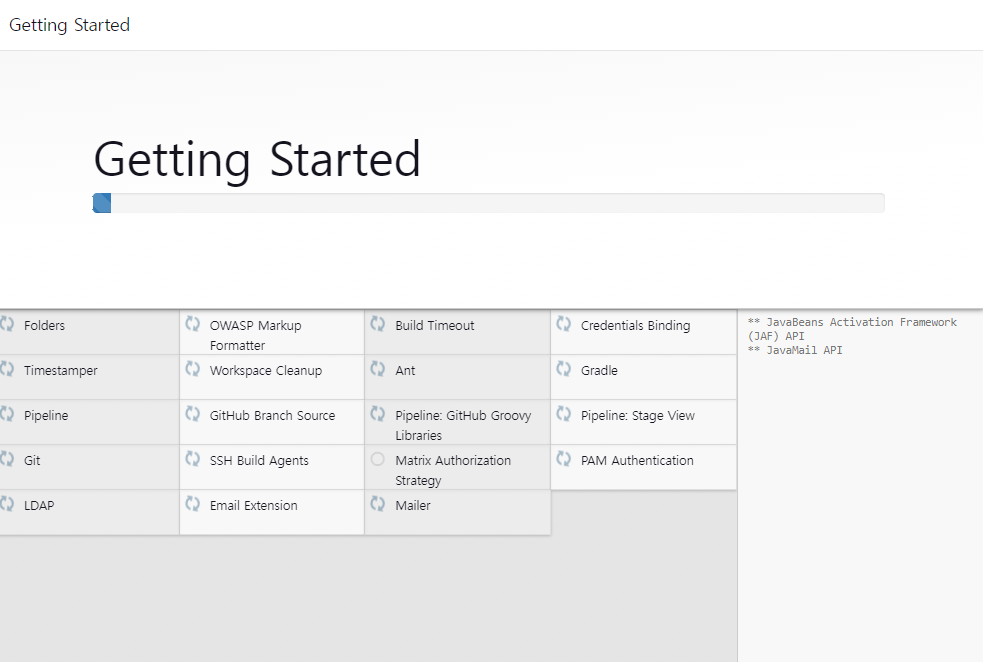
Task: Select the Mailer plugin label
Action: point(413,506)
